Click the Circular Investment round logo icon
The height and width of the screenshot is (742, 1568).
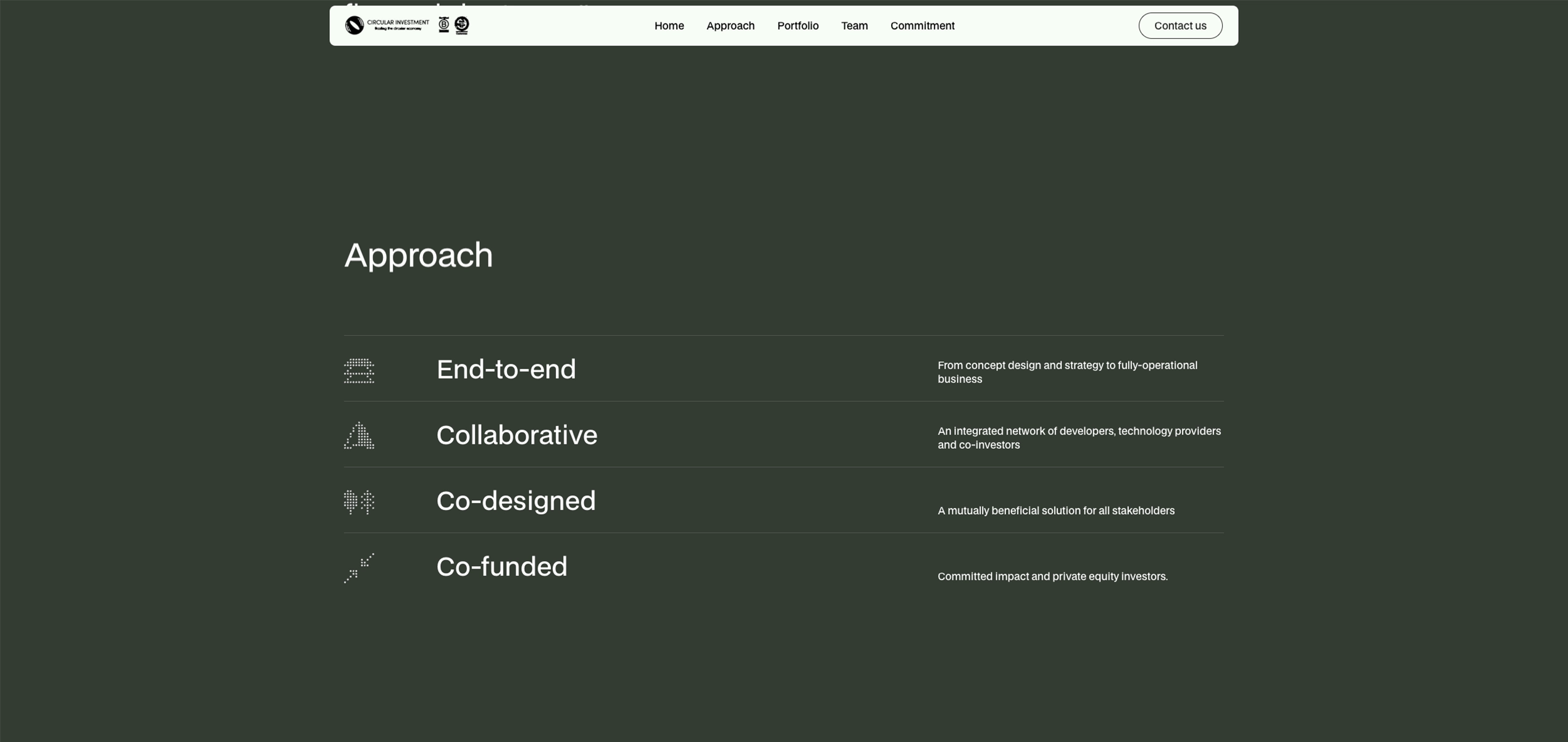[x=354, y=25]
